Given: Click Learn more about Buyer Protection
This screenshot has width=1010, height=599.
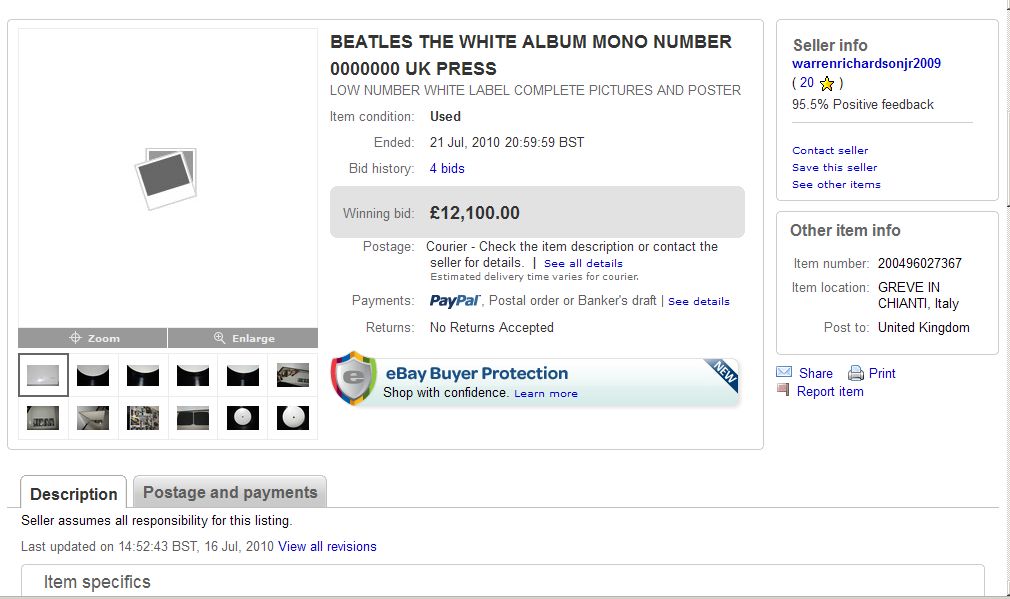Looking at the screenshot, I should click(x=545, y=394).
